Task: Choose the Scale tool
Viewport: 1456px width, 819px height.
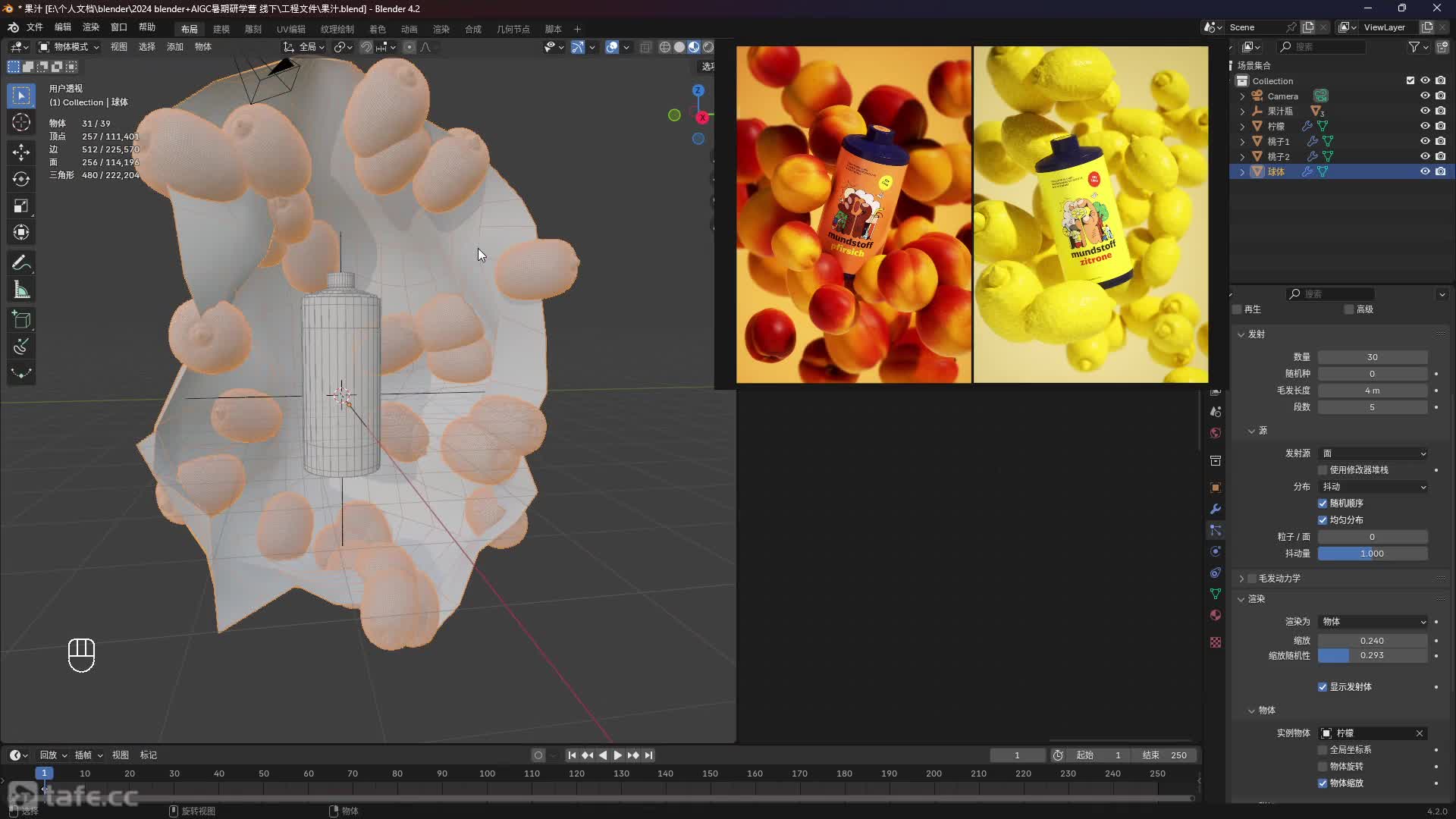Action: coord(21,206)
